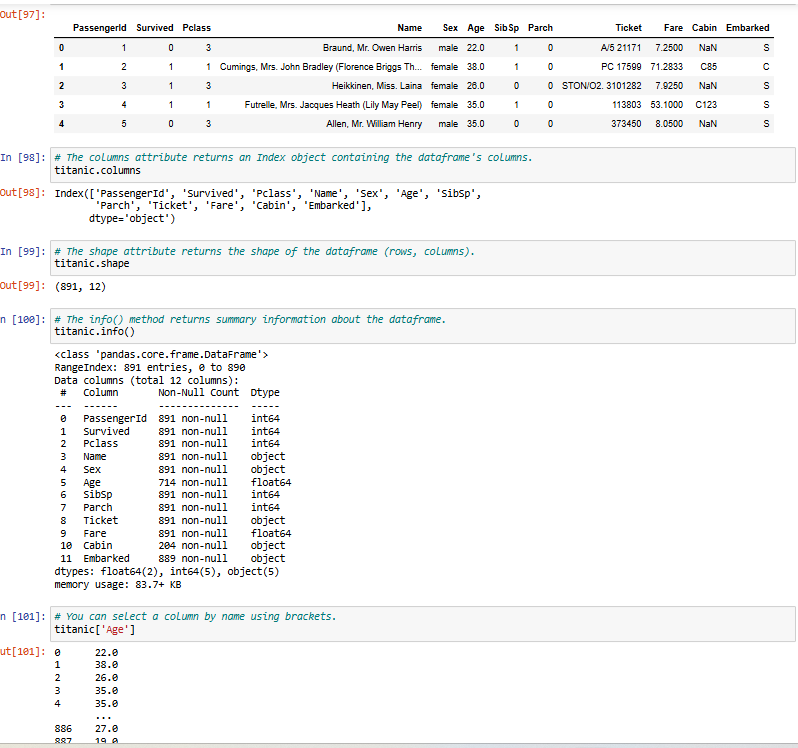Click the comment about selecting a column by name
The width and height of the screenshot is (798, 748).
pyautogui.click(x=195, y=616)
